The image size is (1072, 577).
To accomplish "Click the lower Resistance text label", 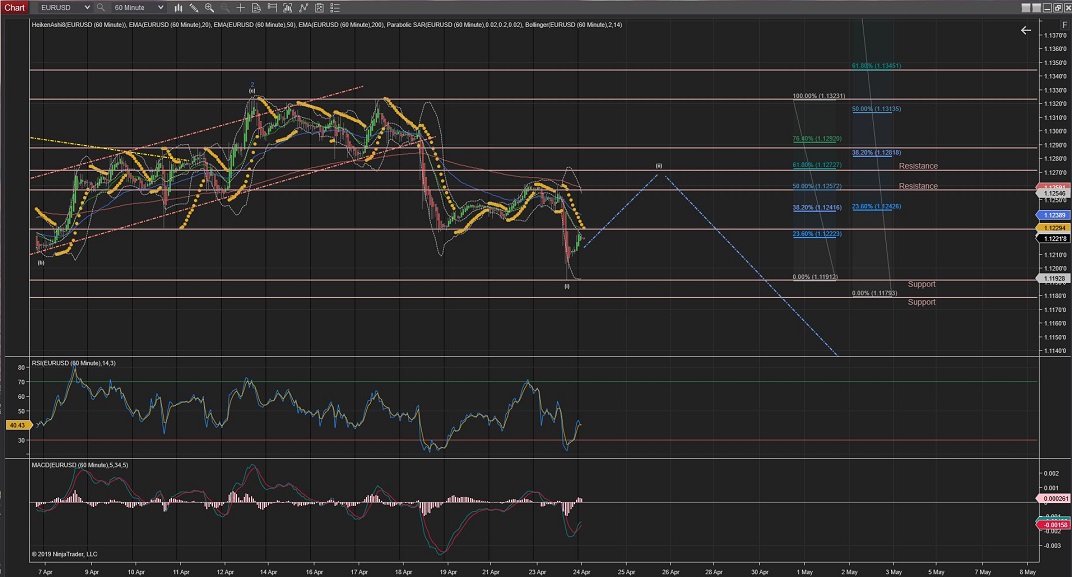I will pos(918,186).
